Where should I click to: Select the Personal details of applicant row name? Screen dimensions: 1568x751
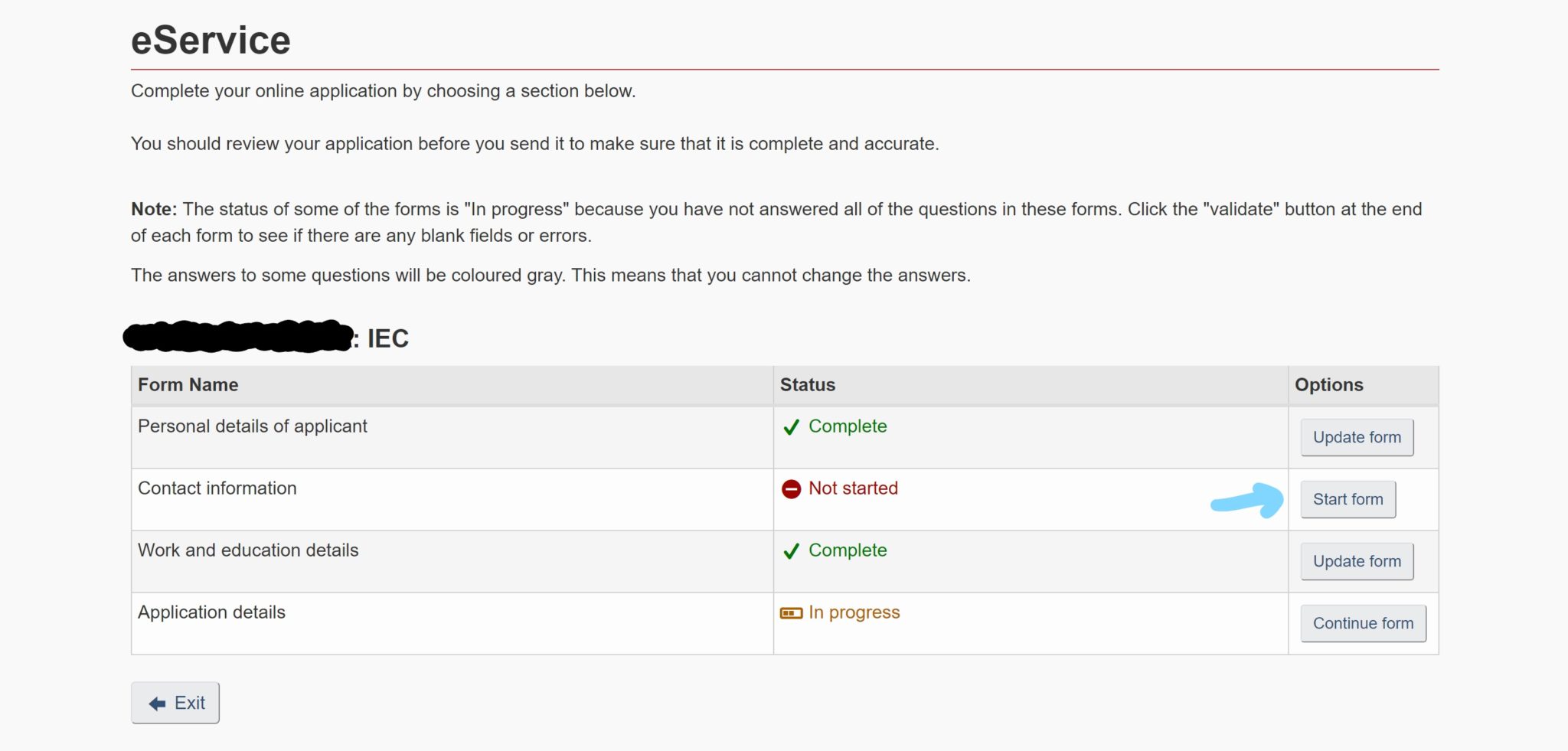pyautogui.click(x=252, y=426)
